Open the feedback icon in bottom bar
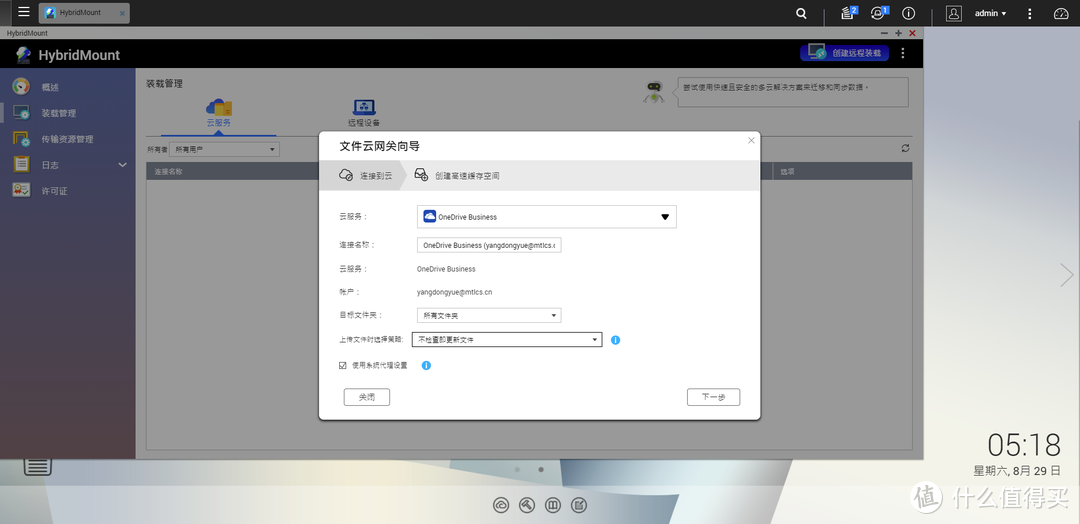 (x=579, y=505)
